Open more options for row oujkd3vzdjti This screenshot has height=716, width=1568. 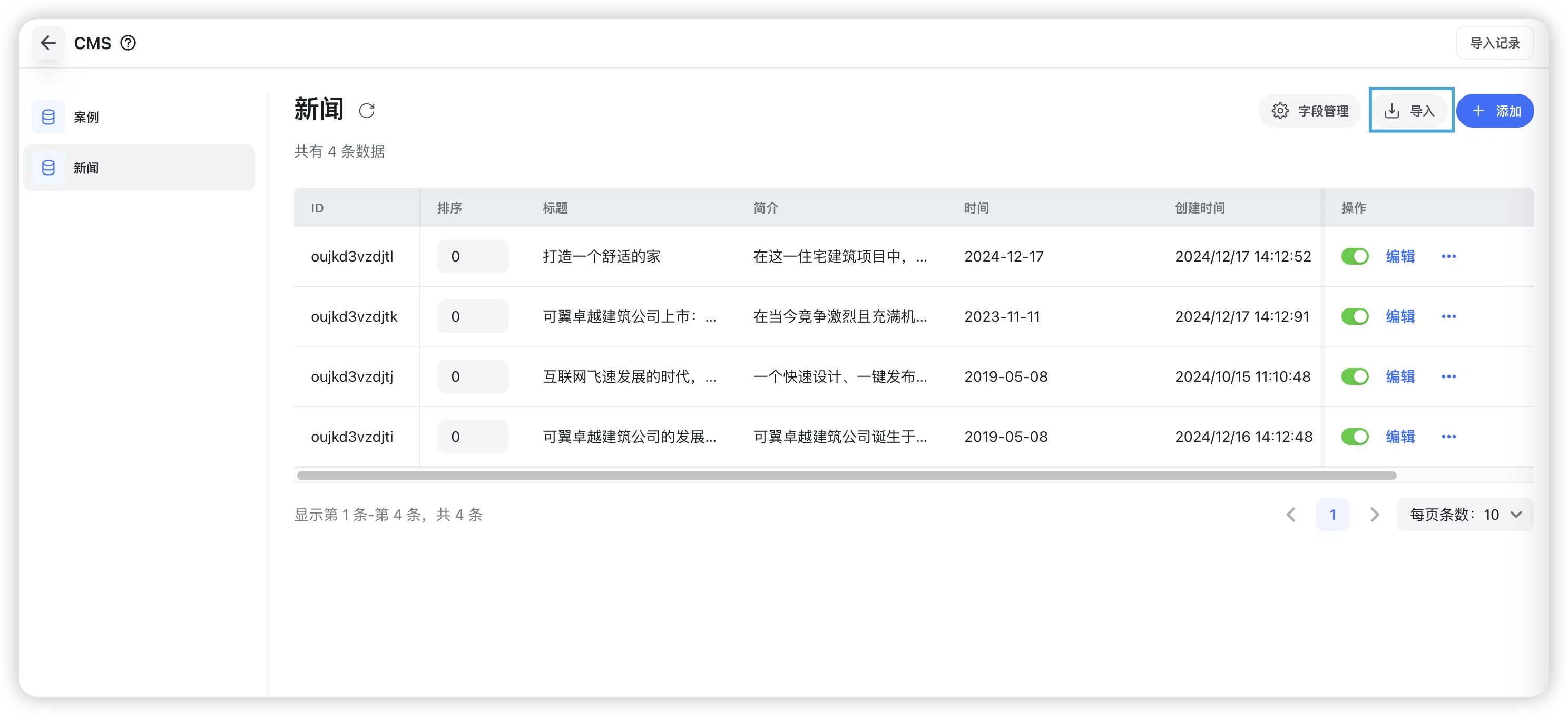click(1449, 437)
